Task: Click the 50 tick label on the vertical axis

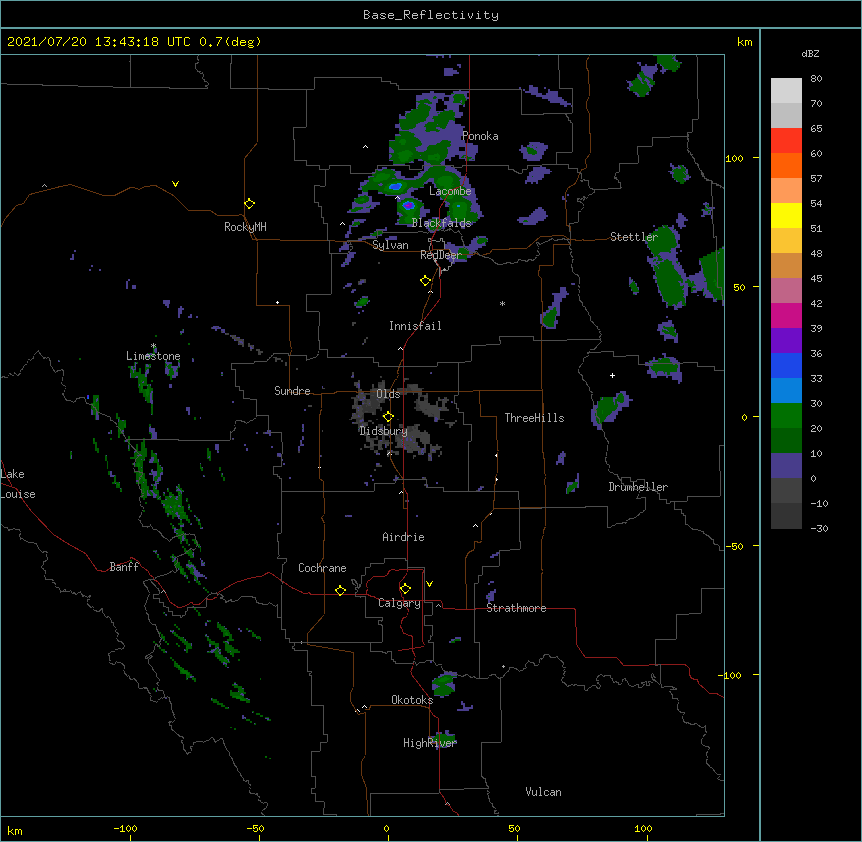Action: click(739, 287)
